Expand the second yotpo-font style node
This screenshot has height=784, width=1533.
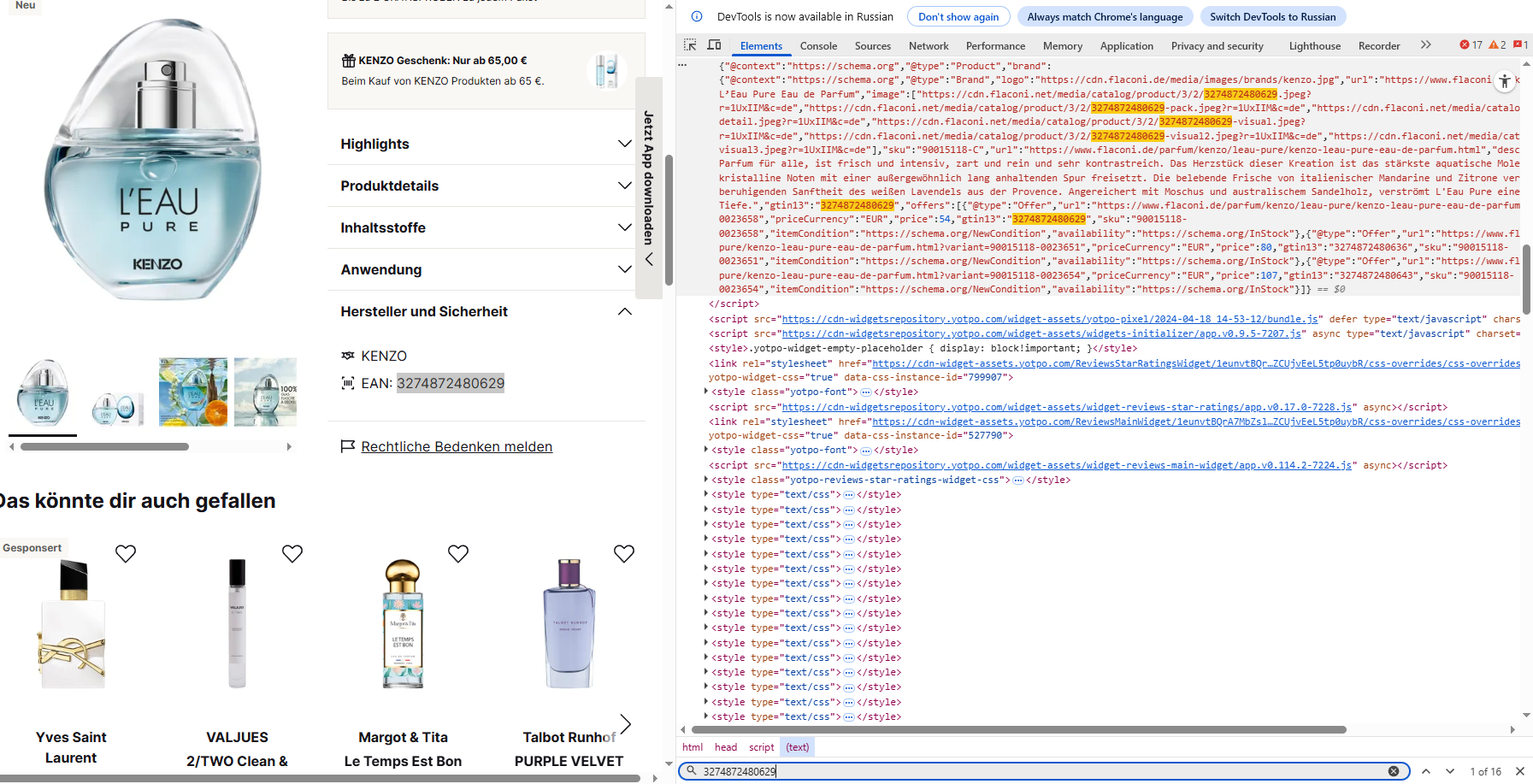click(x=705, y=450)
